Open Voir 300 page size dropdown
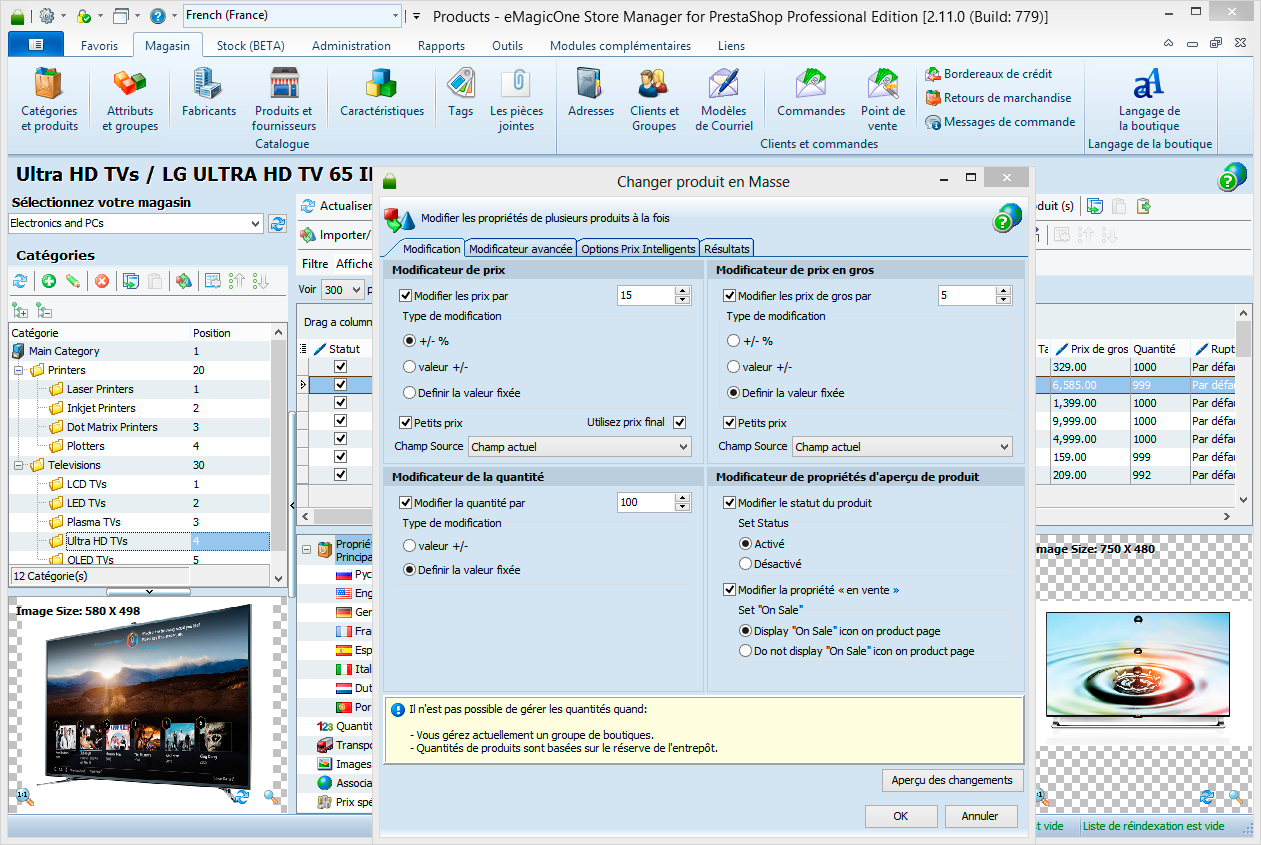The height and width of the screenshot is (845, 1261). pos(342,289)
